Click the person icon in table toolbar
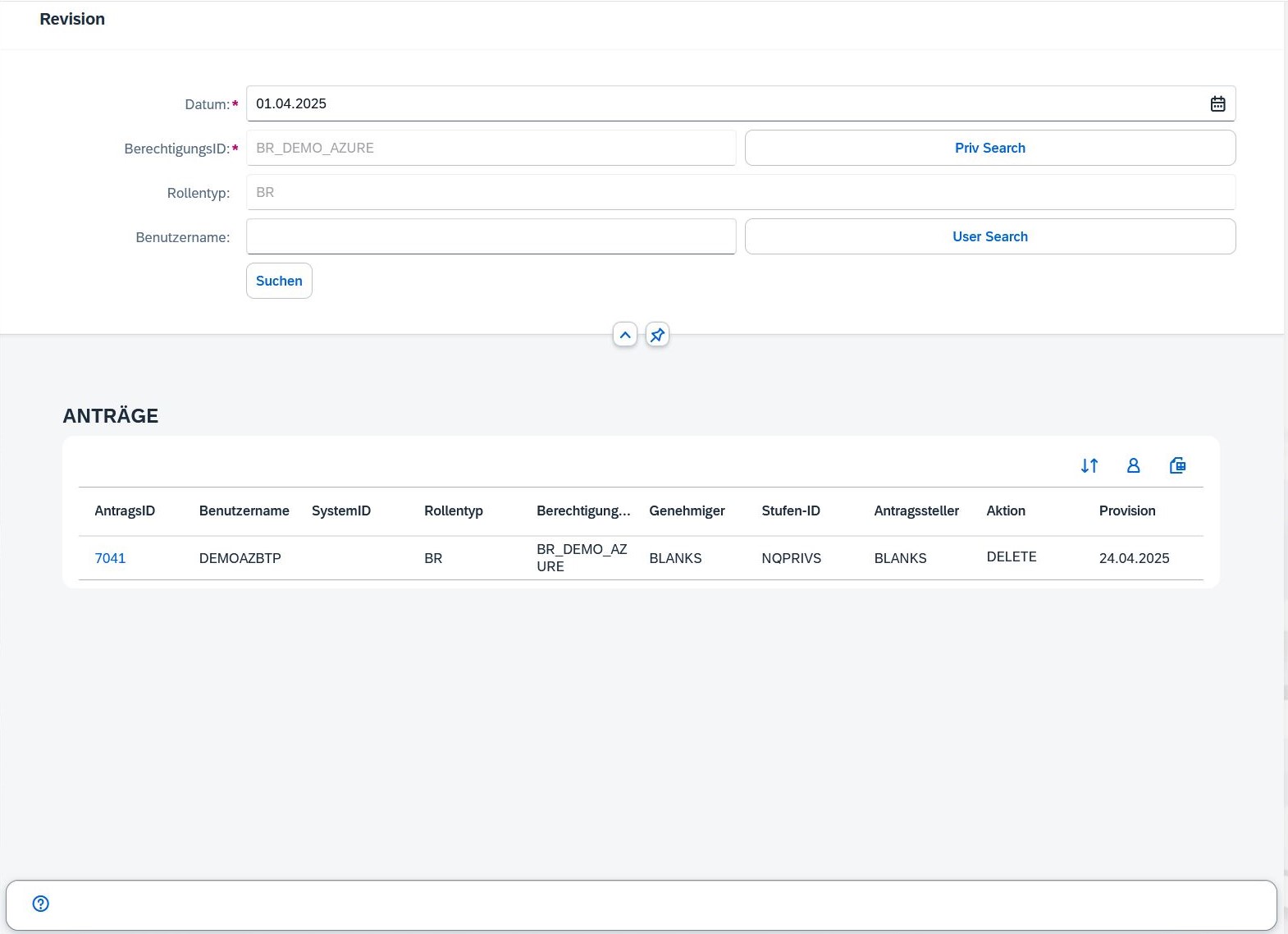 (x=1133, y=465)
